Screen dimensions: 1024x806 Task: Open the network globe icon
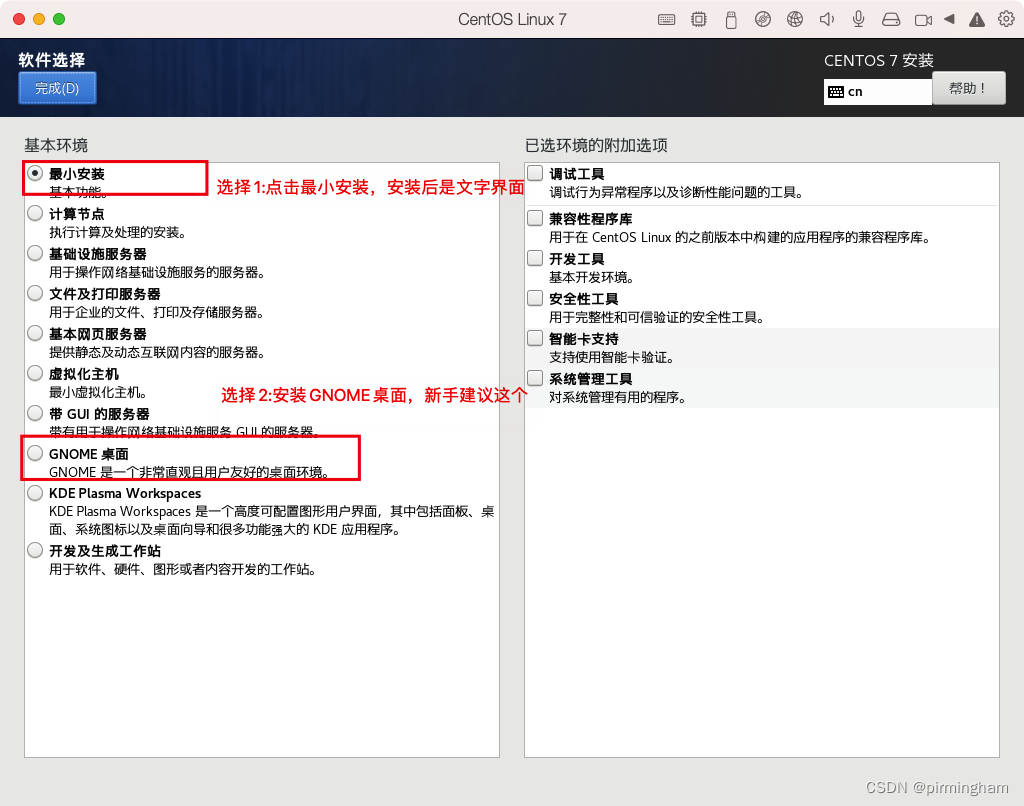795,20
